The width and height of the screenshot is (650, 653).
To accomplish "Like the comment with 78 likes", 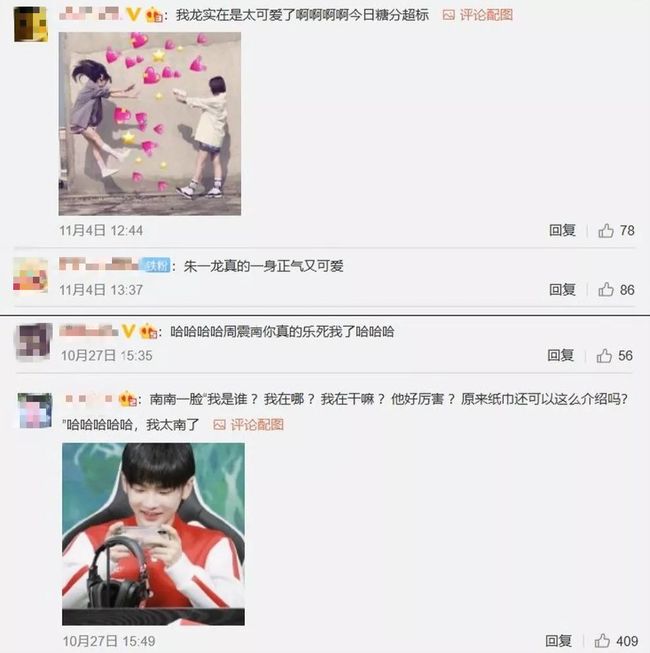I will tap(606, 230).
